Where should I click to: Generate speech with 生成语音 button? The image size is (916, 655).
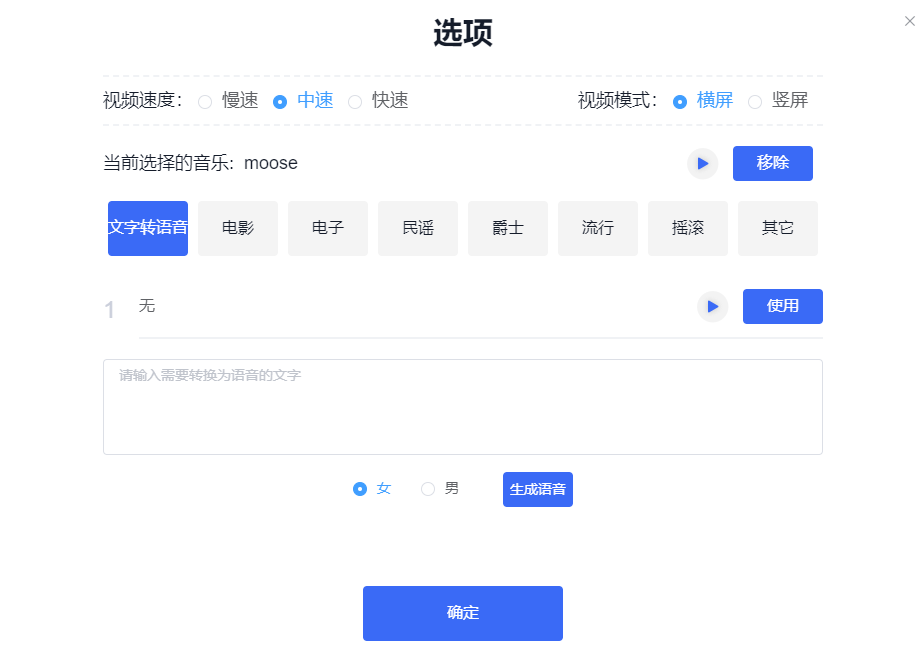pyautogui.click(x=537, y=489)
